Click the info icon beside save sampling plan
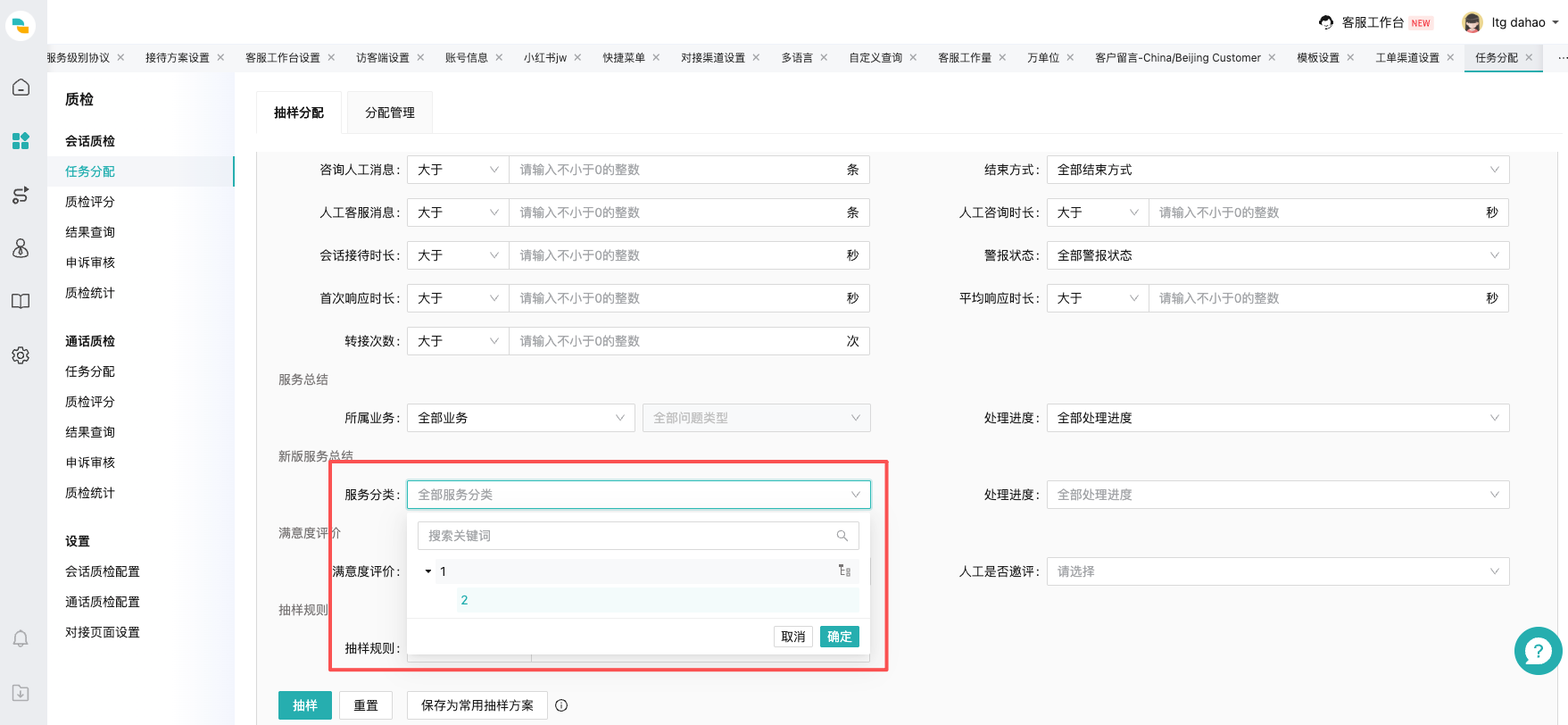 coord(561,705)
